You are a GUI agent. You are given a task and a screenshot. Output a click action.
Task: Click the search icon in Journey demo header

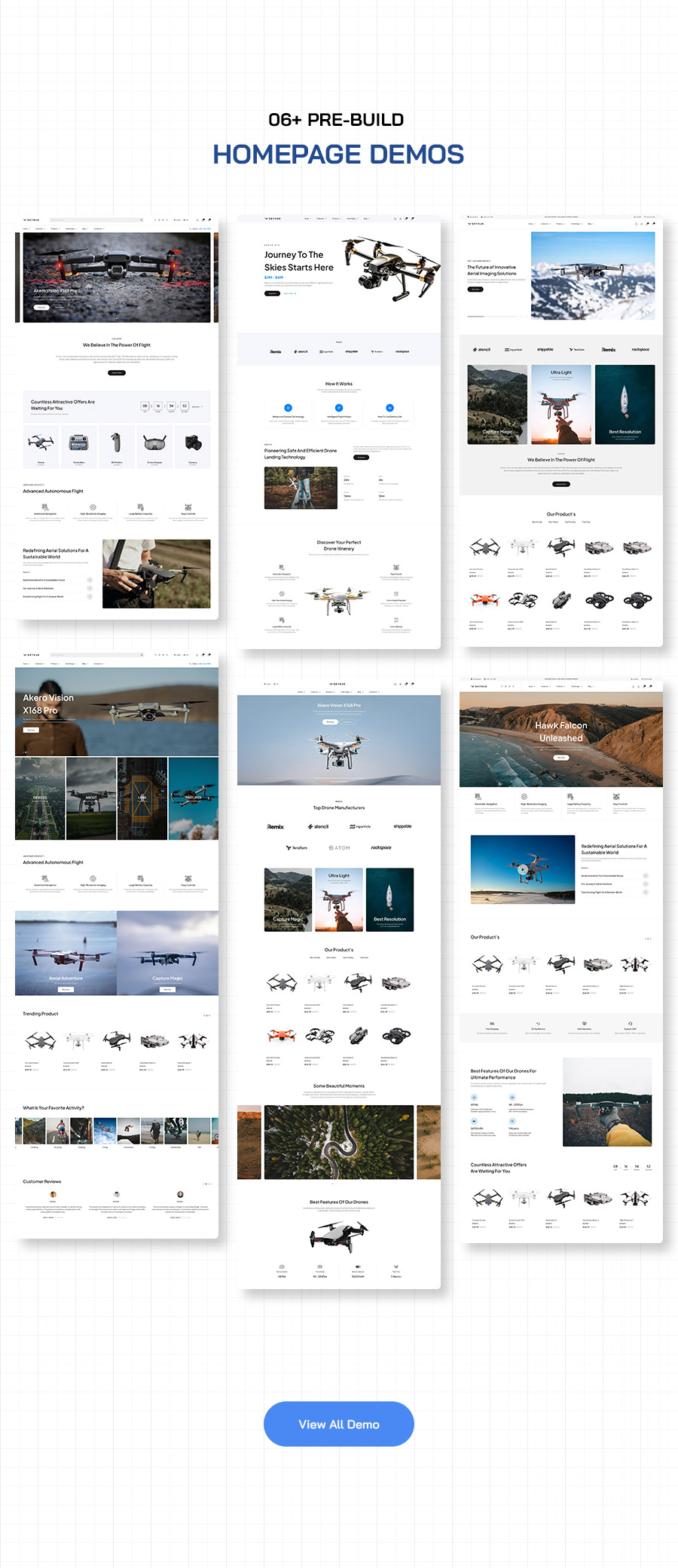click(x=395, y=219)
